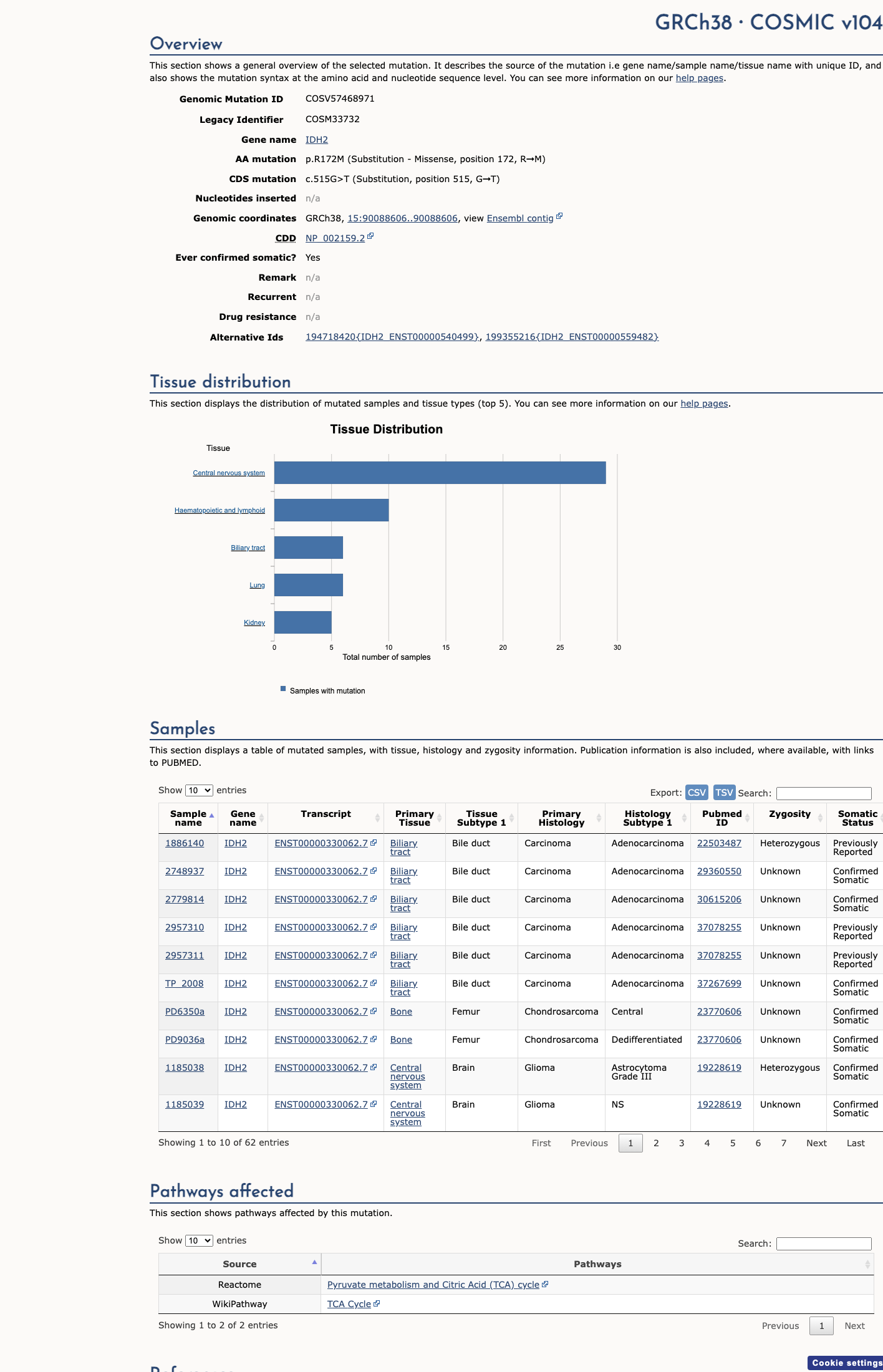The width and height of the screenshot is (883, 1372).
Task: Click Kidney tissue label in chart
Action: [x=254, y=622]
